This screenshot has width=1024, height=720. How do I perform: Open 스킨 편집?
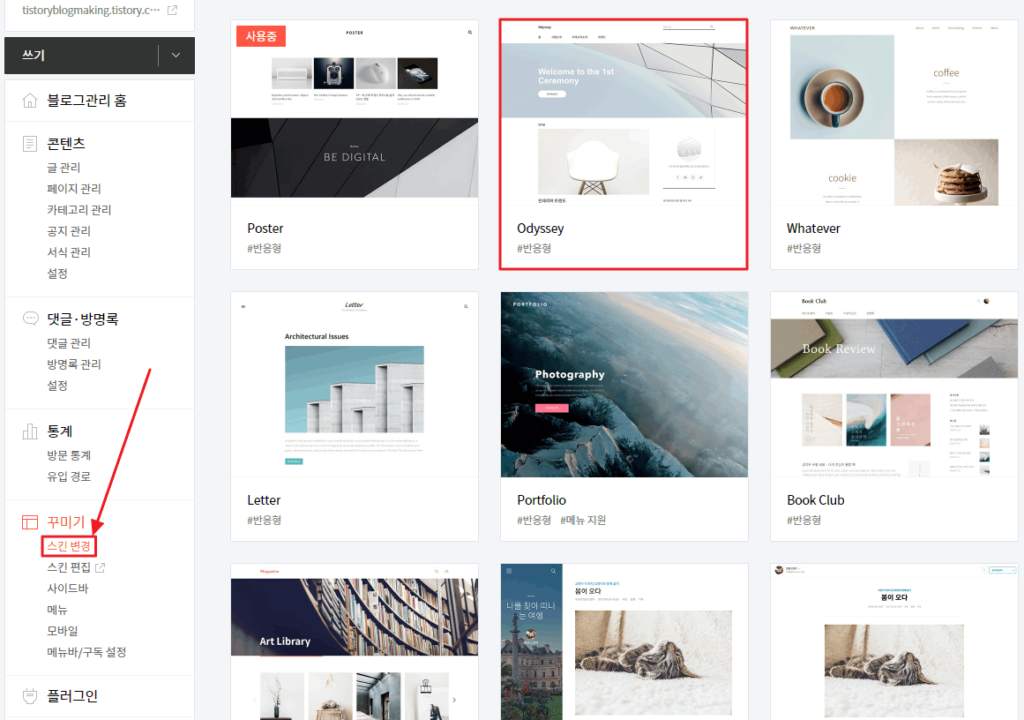pyautogui.click(x=69, y=567)
